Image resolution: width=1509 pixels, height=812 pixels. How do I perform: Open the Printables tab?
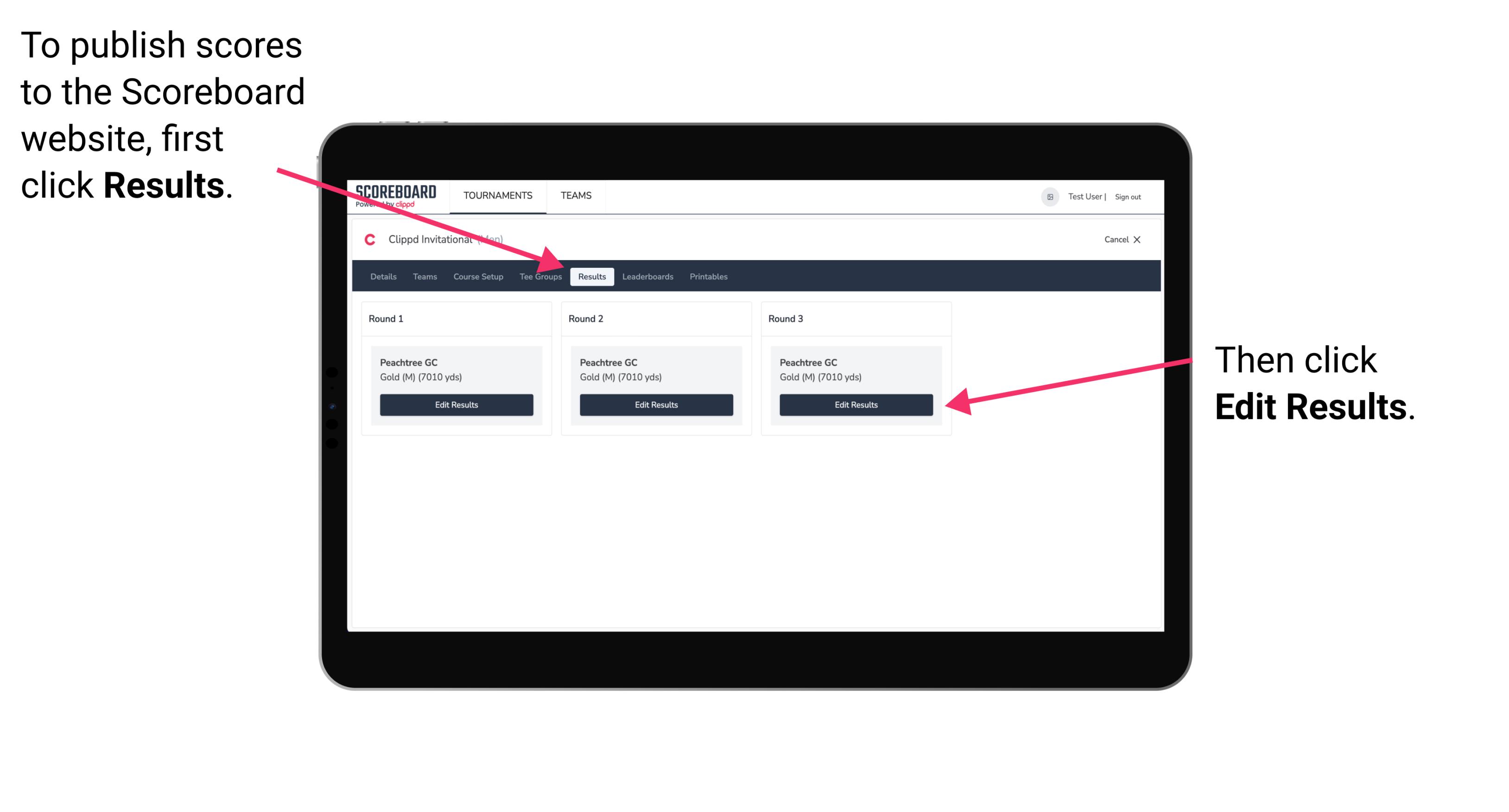708,276
